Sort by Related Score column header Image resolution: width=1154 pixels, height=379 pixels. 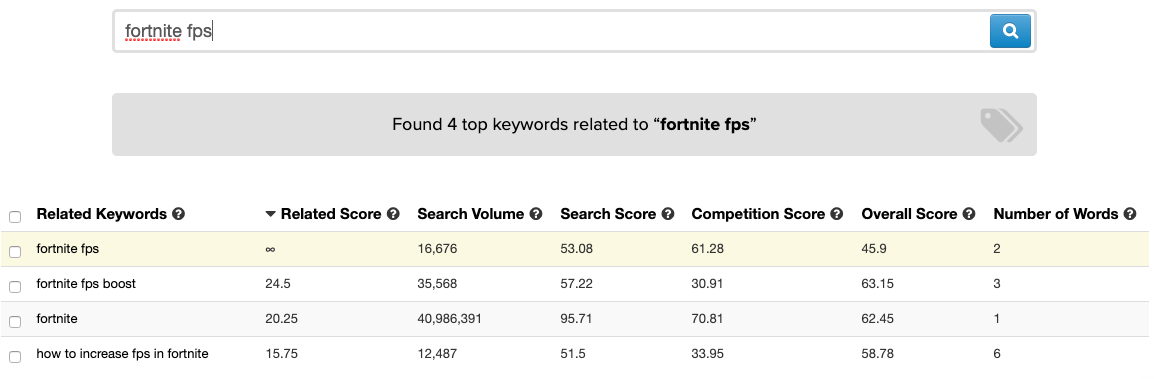click(331, 214)
